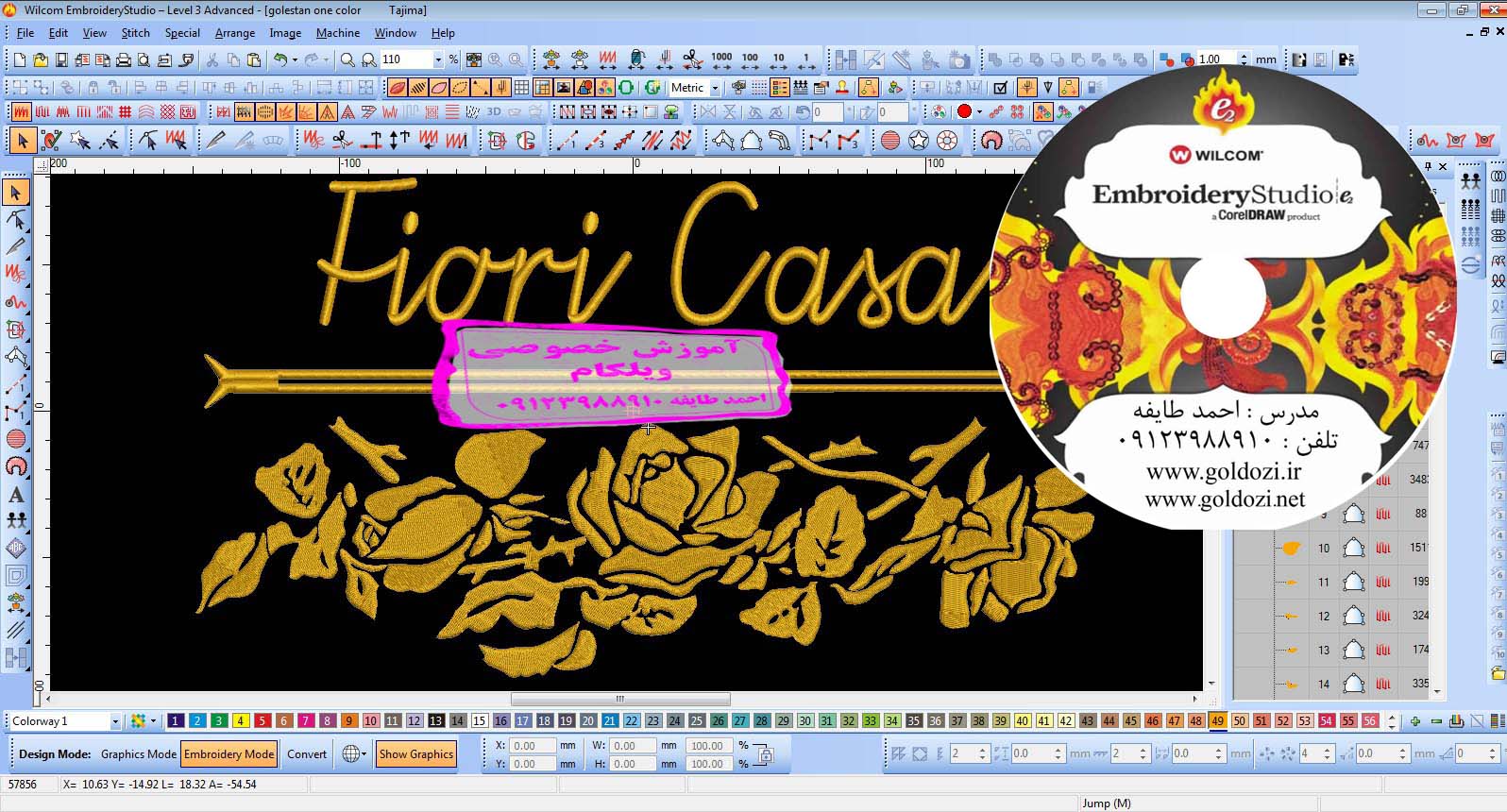Click the Undo arrow icon
This screenshot has height=812, width=1507.
coord(279,59)
